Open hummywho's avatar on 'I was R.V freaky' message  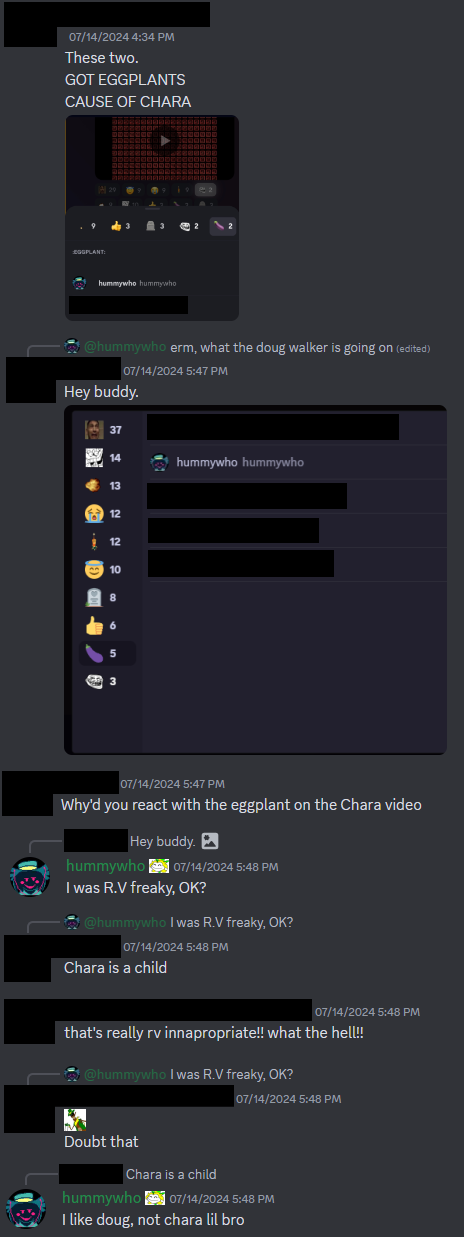(x=30, y=876)
